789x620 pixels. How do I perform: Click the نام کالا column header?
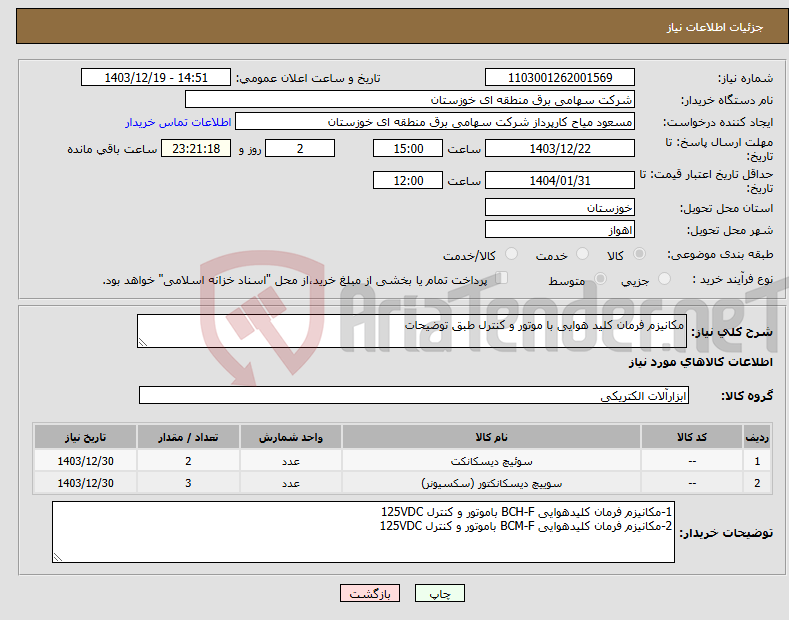491,437
